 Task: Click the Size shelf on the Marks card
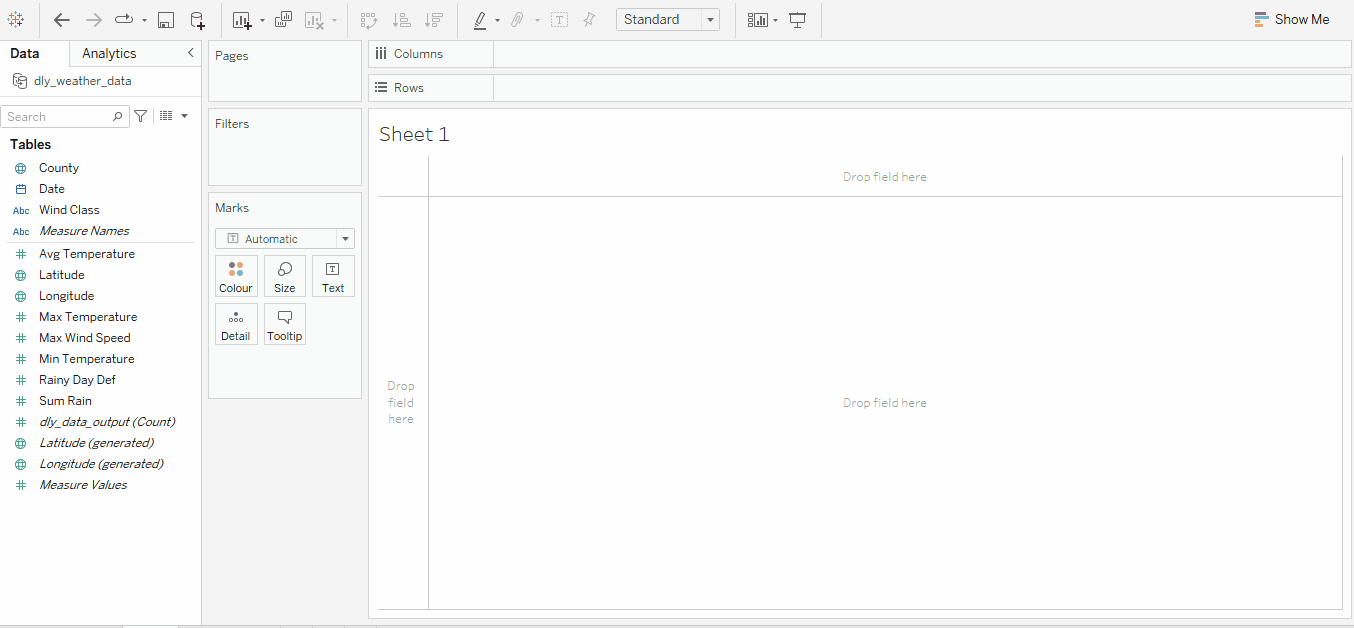(x=284, y=276)
